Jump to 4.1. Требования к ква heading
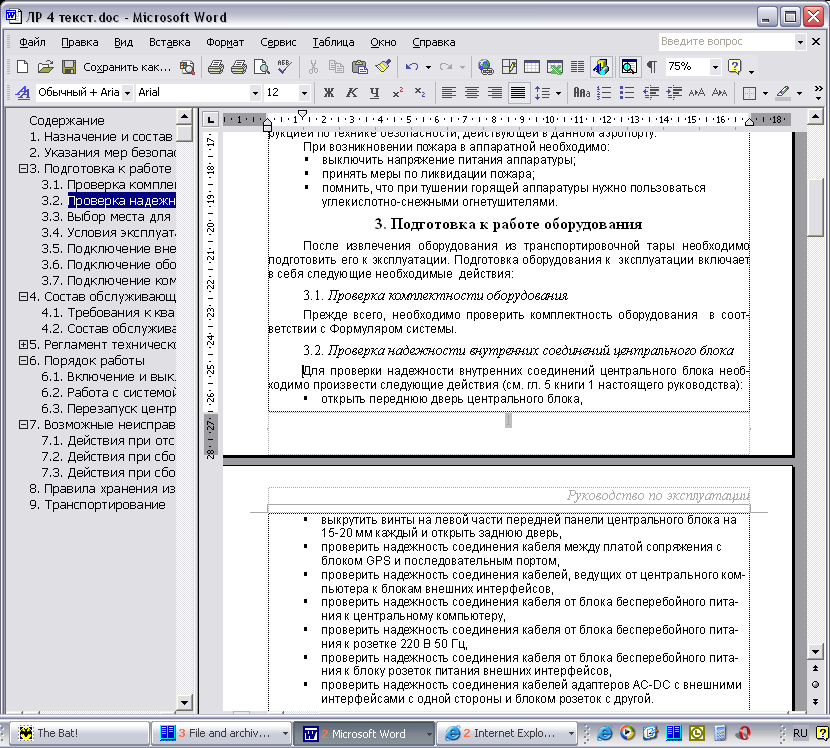830x748 pixels. 108,313
